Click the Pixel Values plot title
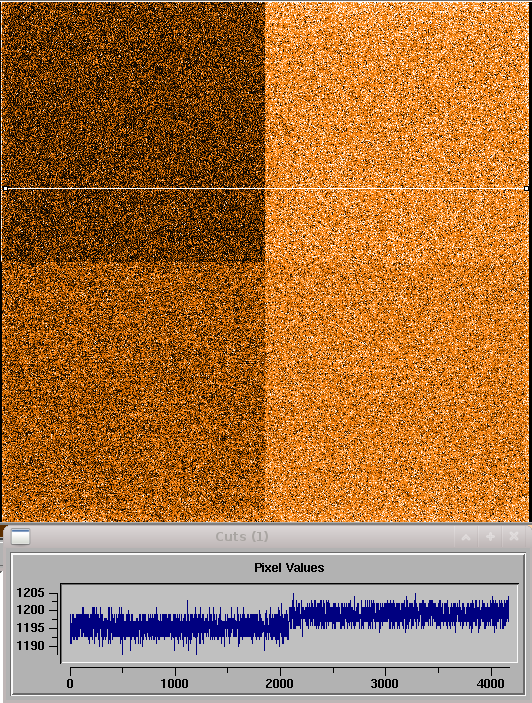Viewport: 532px width, 703px height. tap(289, 568)
